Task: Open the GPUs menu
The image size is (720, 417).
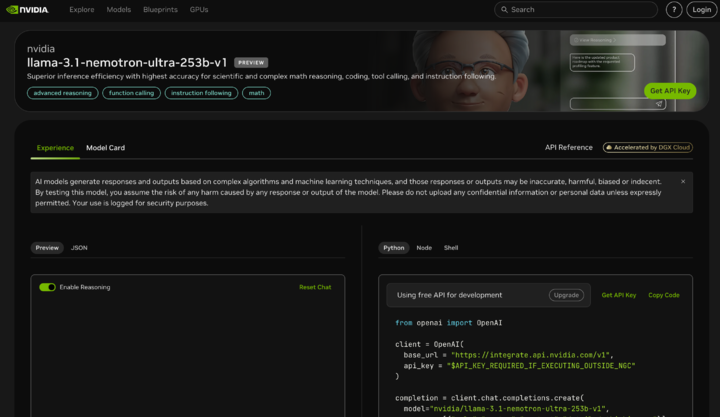Action: [199, 10]
